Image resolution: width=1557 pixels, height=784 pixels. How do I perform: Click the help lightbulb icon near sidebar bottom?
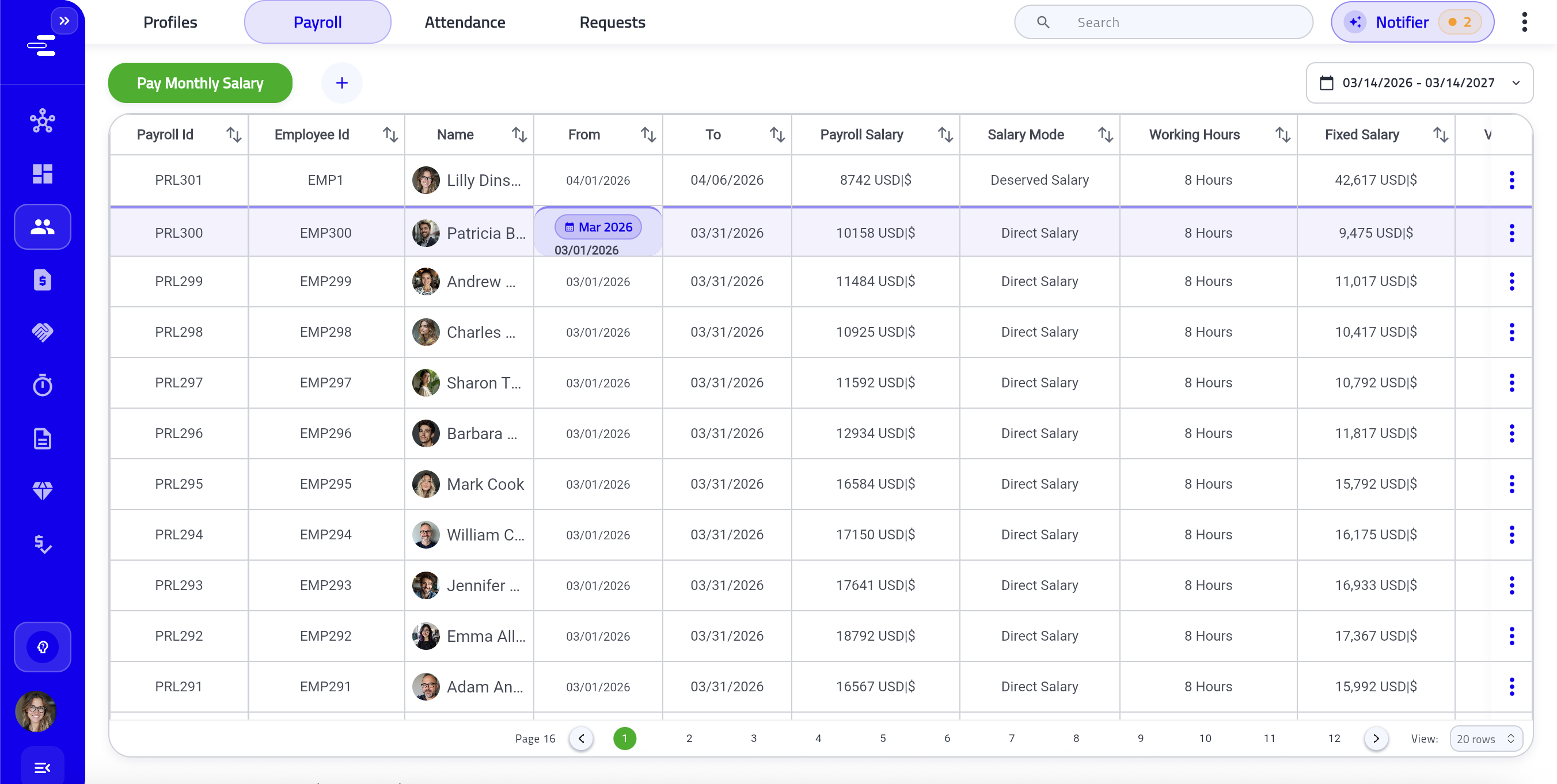tap(41, 646)
